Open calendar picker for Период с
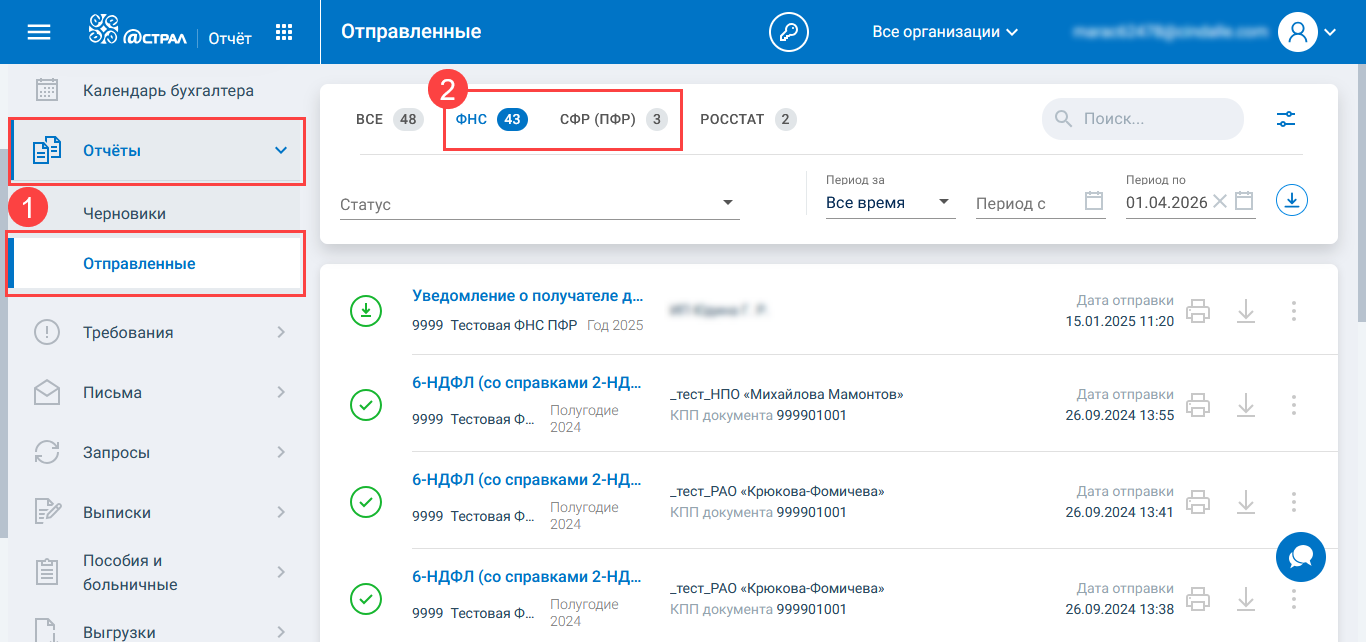 click(1094, 202)
